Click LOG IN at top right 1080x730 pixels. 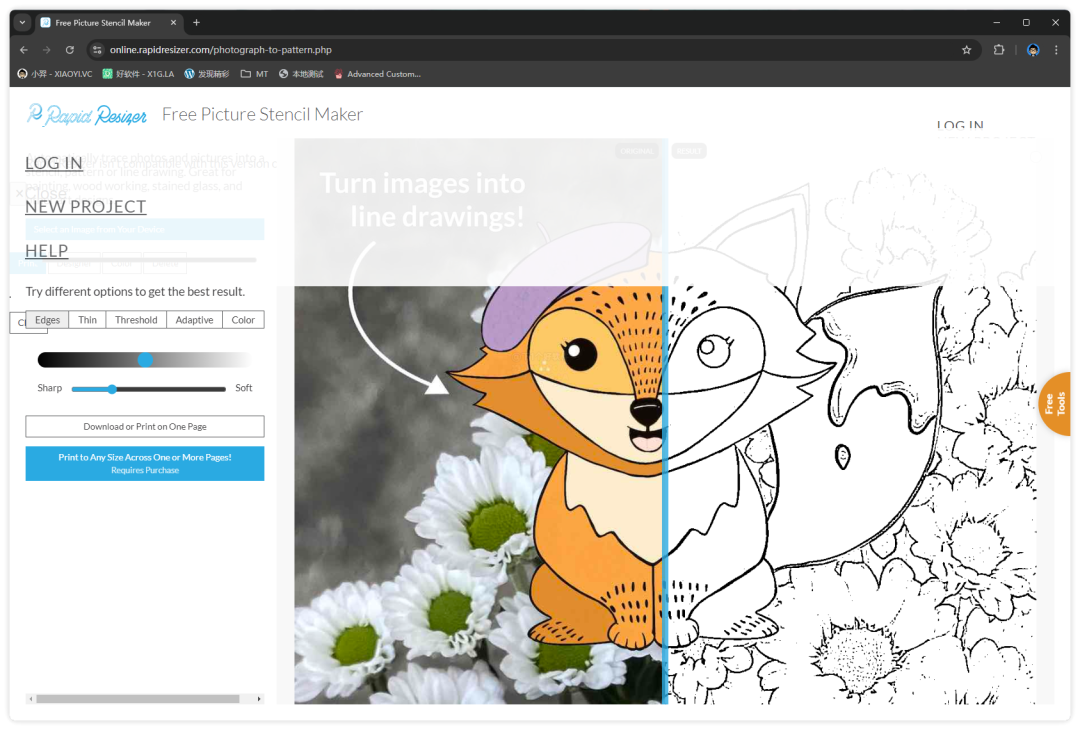coord(959,125)
